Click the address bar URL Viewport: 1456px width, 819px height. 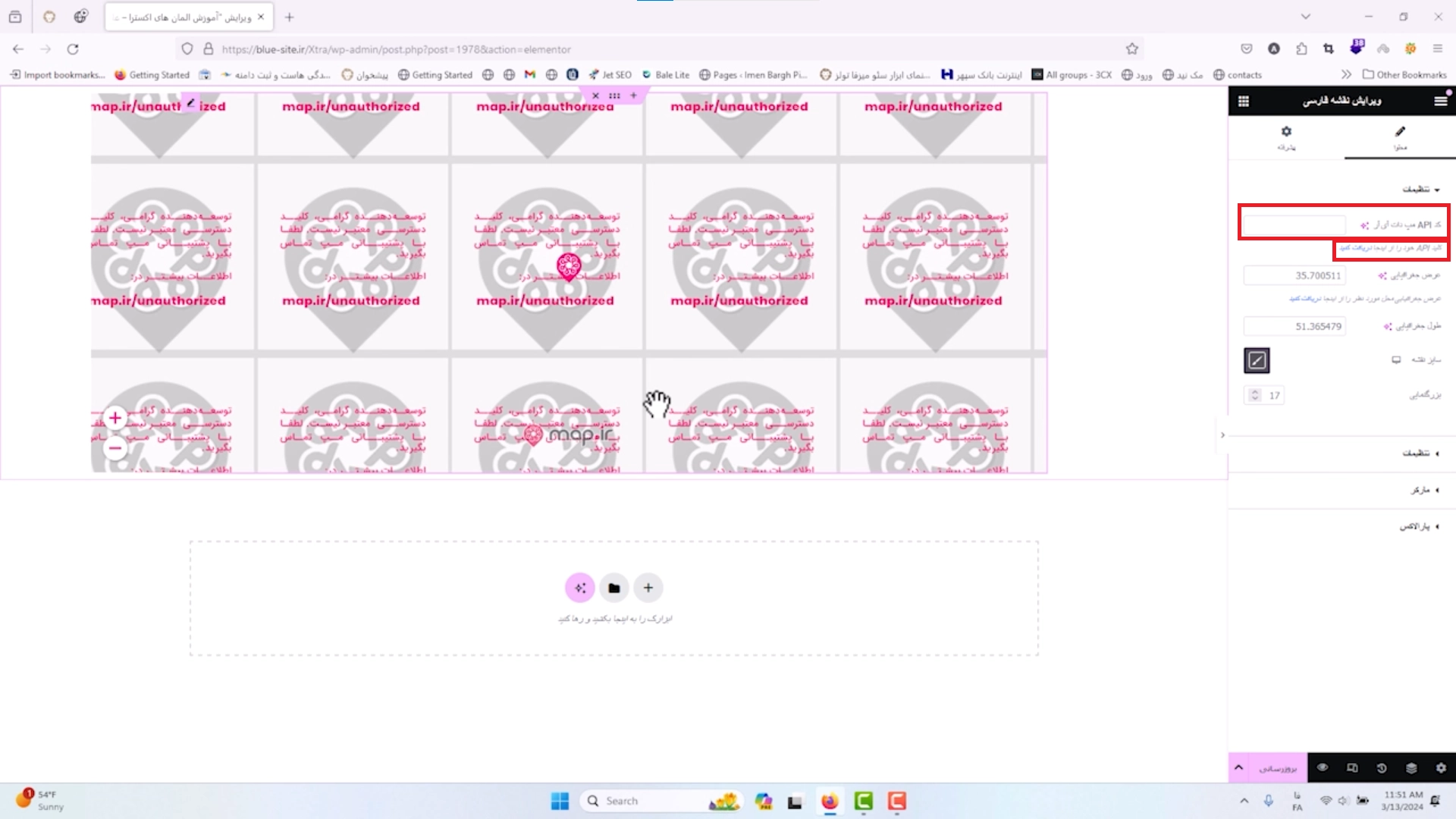coord(396,49)
